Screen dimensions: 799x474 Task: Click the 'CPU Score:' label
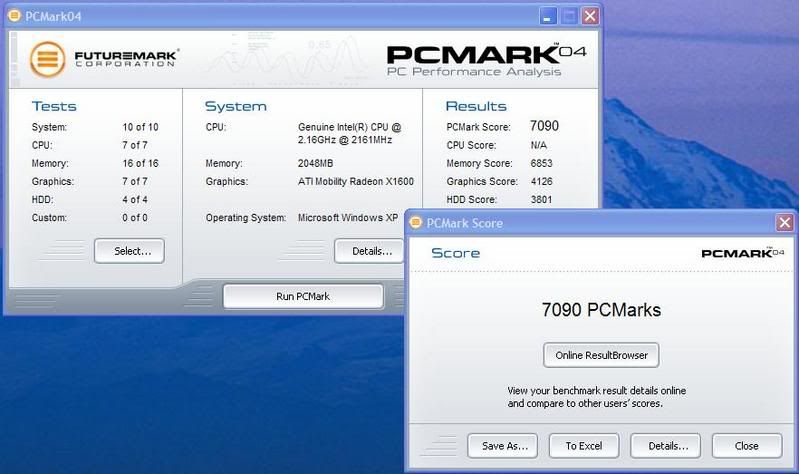click(471, 145)
